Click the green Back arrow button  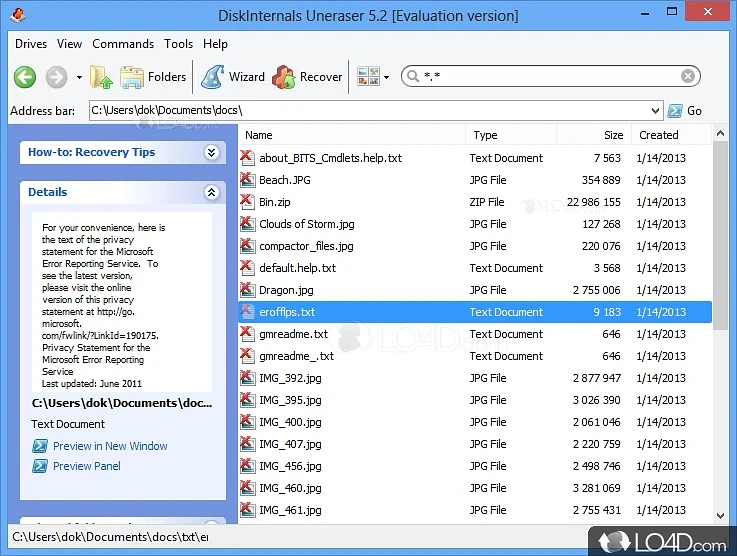(25, 77)
